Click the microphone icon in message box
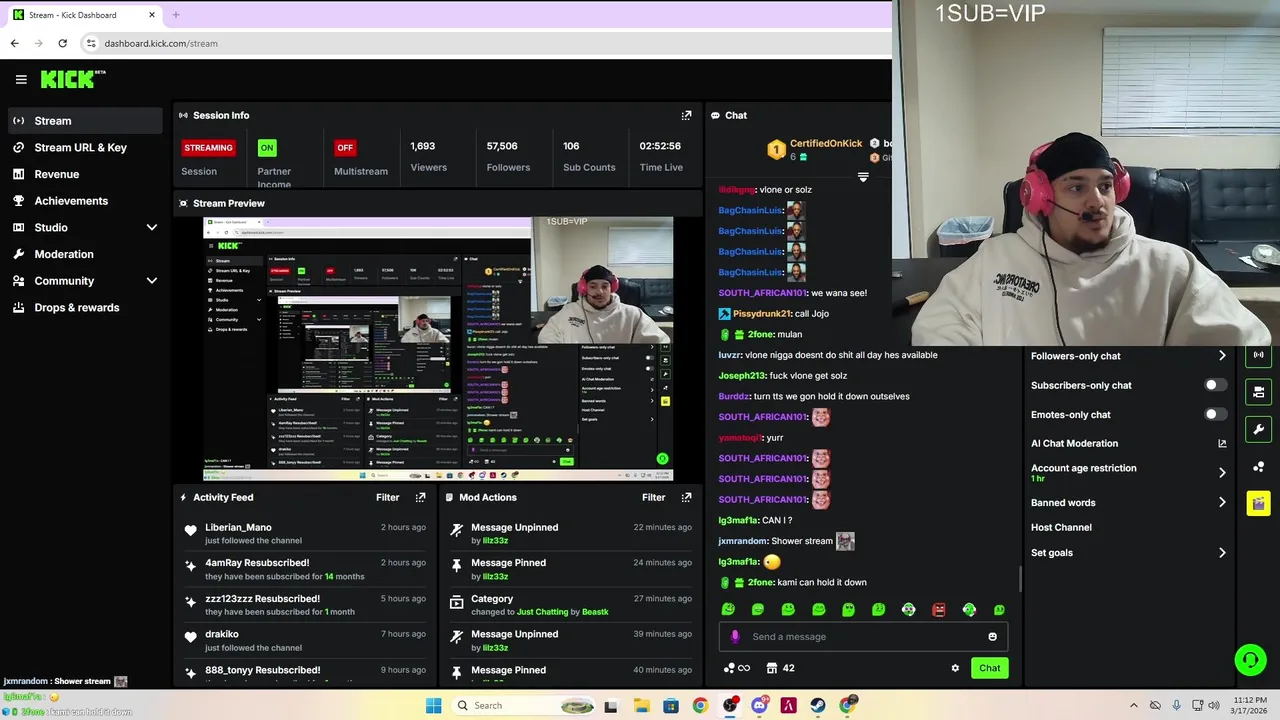Viewport: 1280px width, 720px height. pos(735,637)
